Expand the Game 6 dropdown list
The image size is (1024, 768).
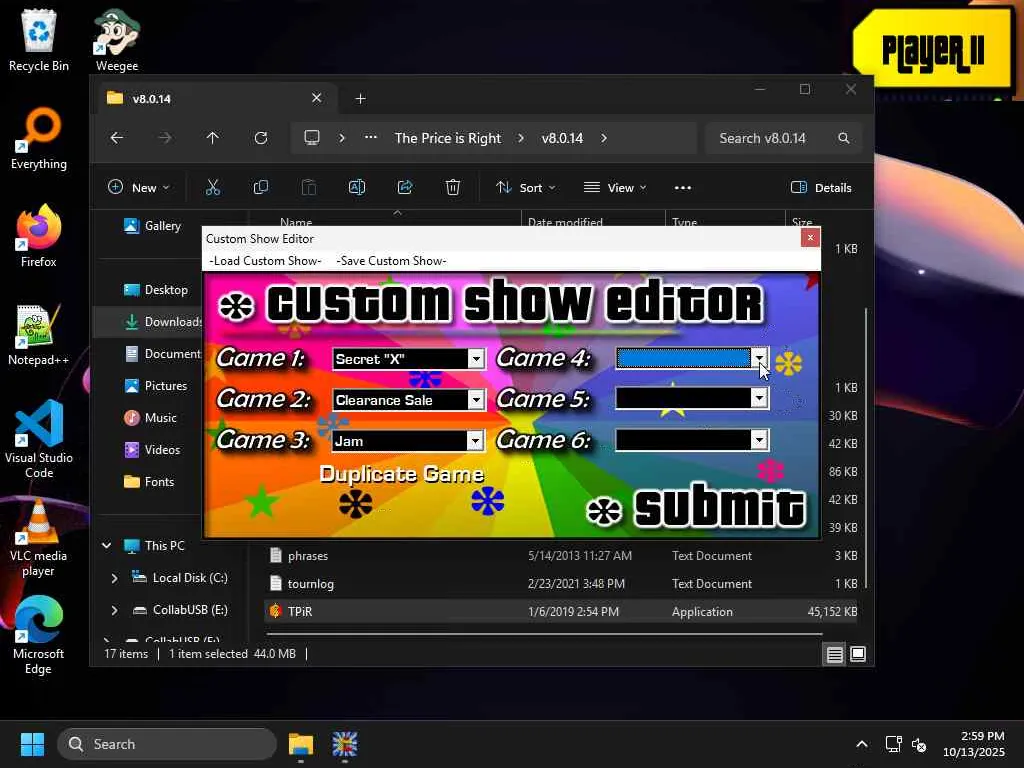[x=759, y=440]
